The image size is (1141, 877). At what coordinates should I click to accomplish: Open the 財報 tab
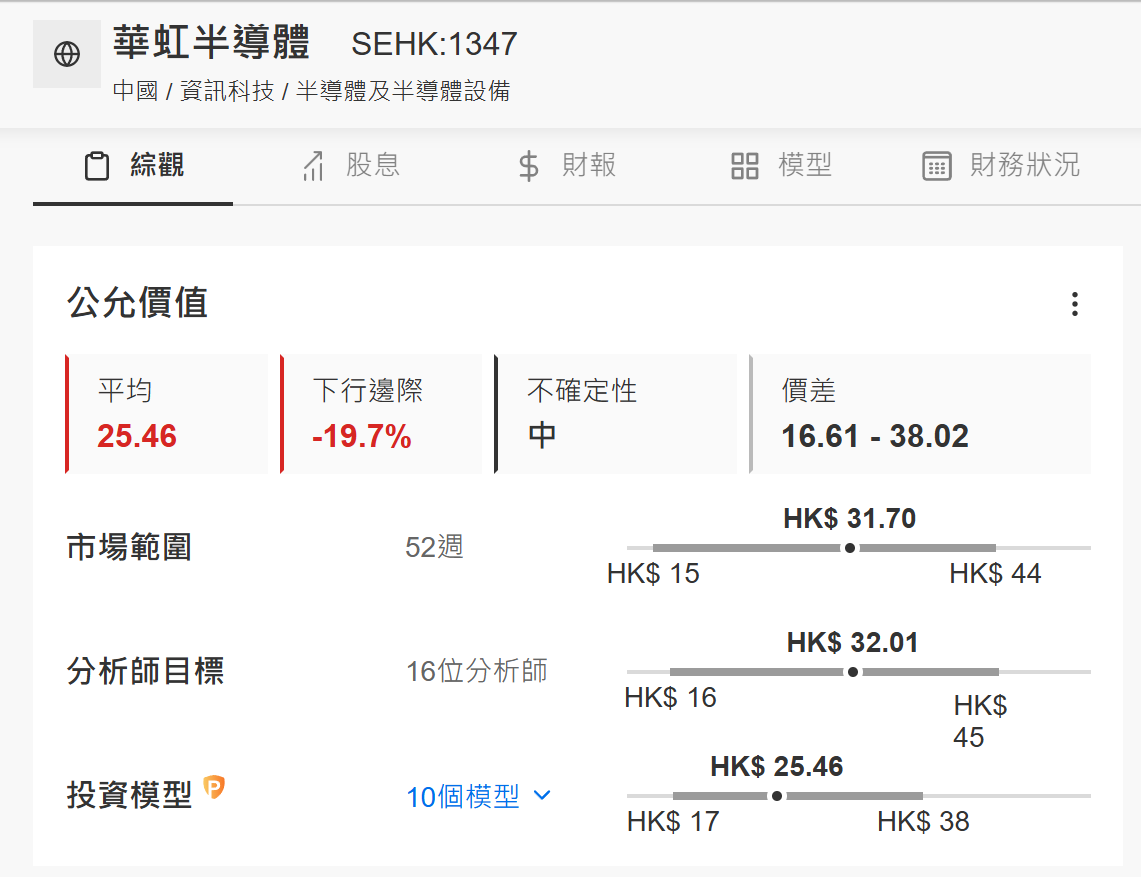click(x=568, y=166)
